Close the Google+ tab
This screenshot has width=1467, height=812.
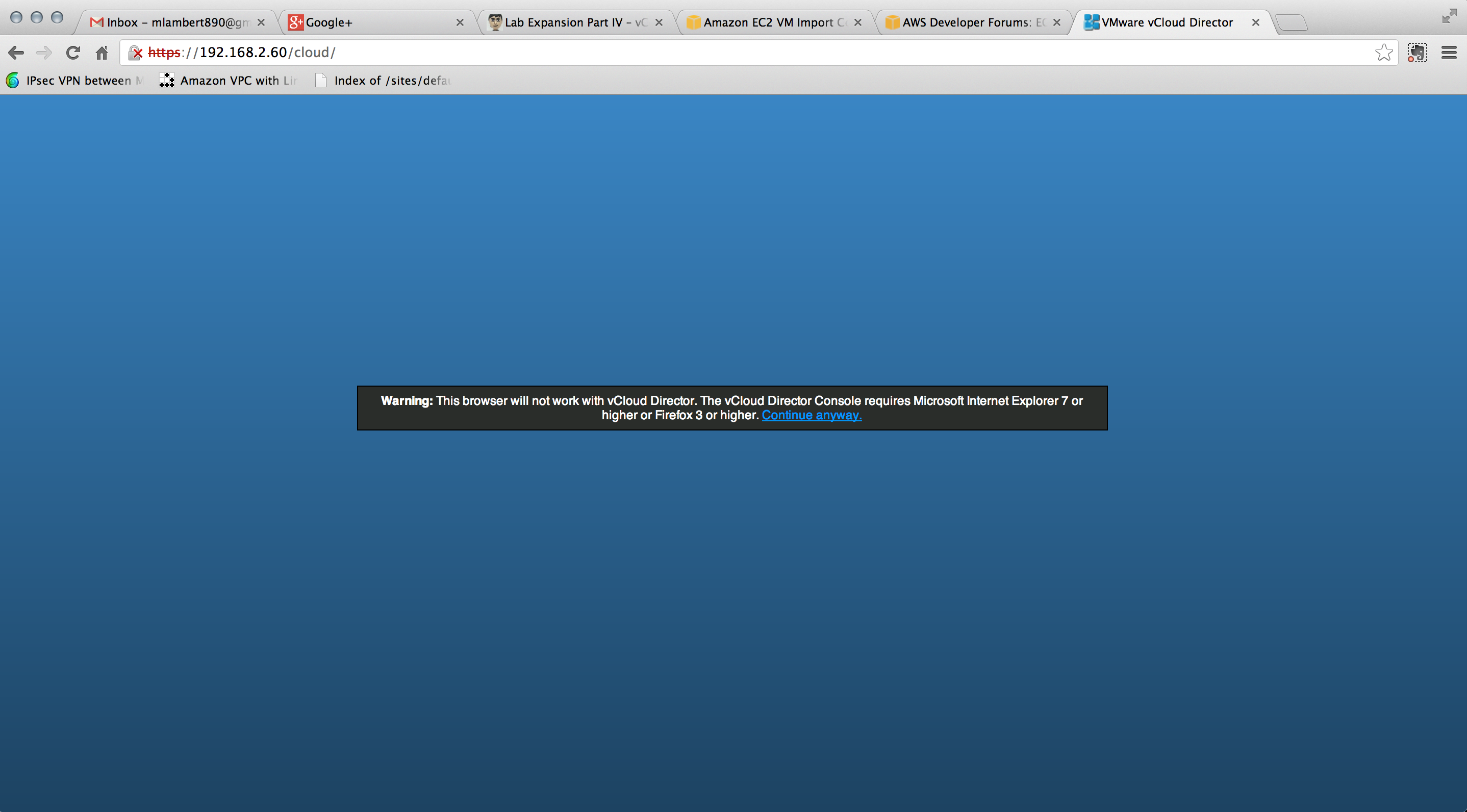(460, 22)
